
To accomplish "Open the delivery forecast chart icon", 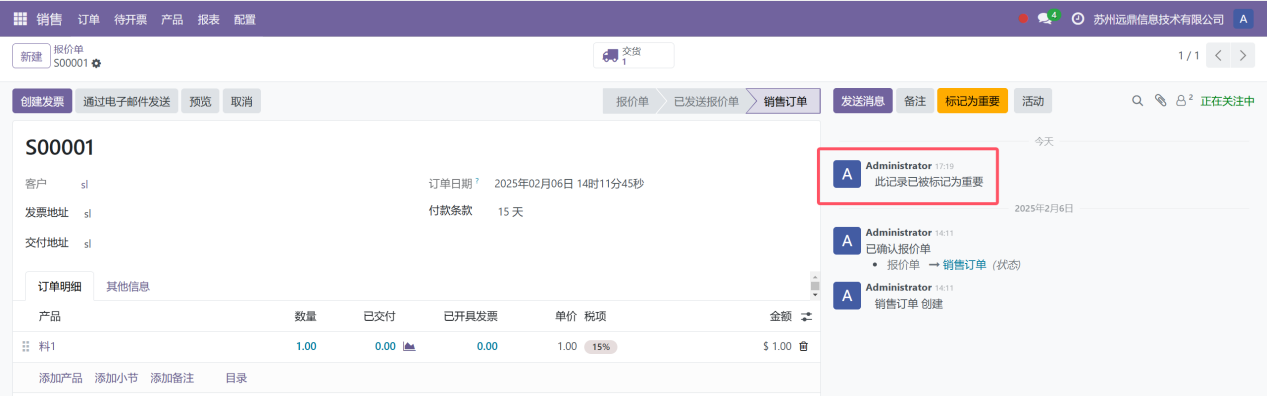I will [x=409, y=346].
